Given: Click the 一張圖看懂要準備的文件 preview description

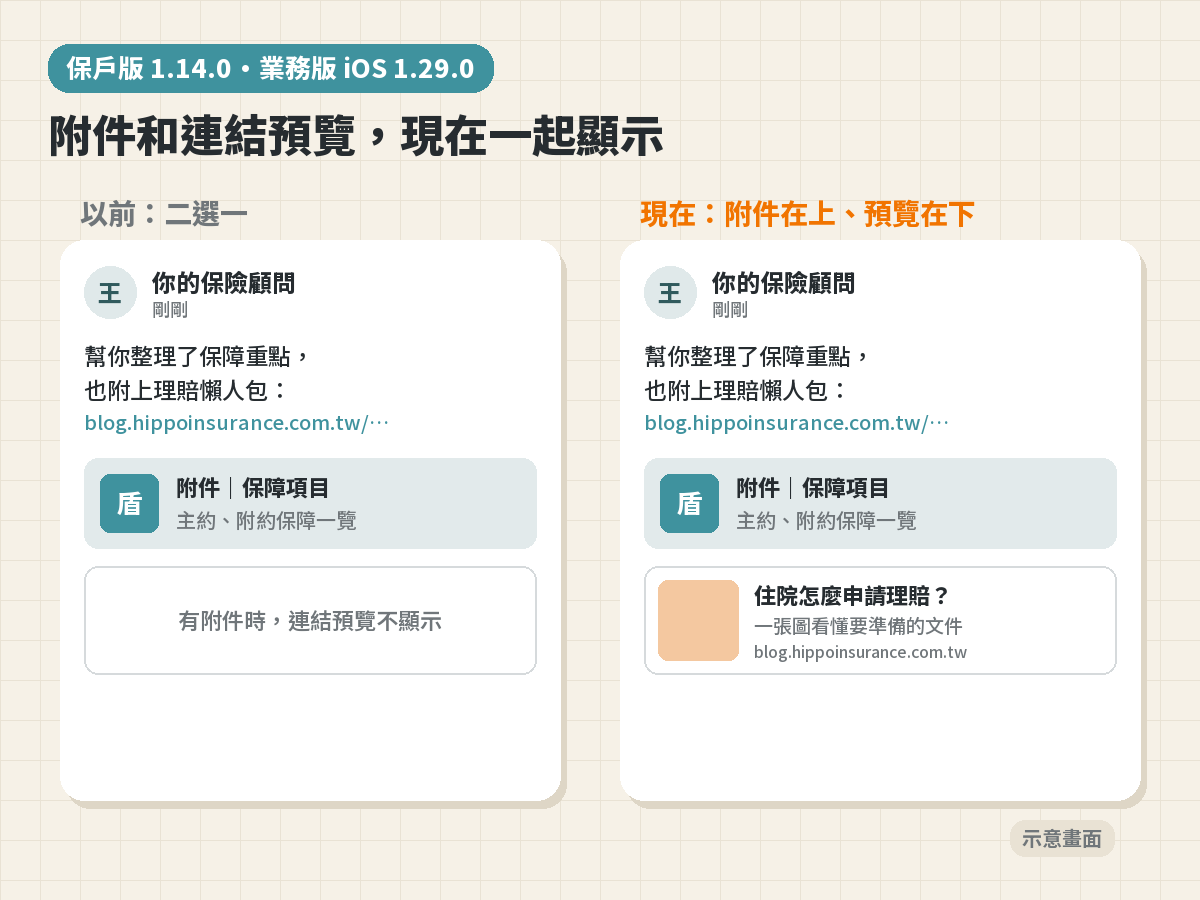Looking at the screenshot, I should point(858,626).
